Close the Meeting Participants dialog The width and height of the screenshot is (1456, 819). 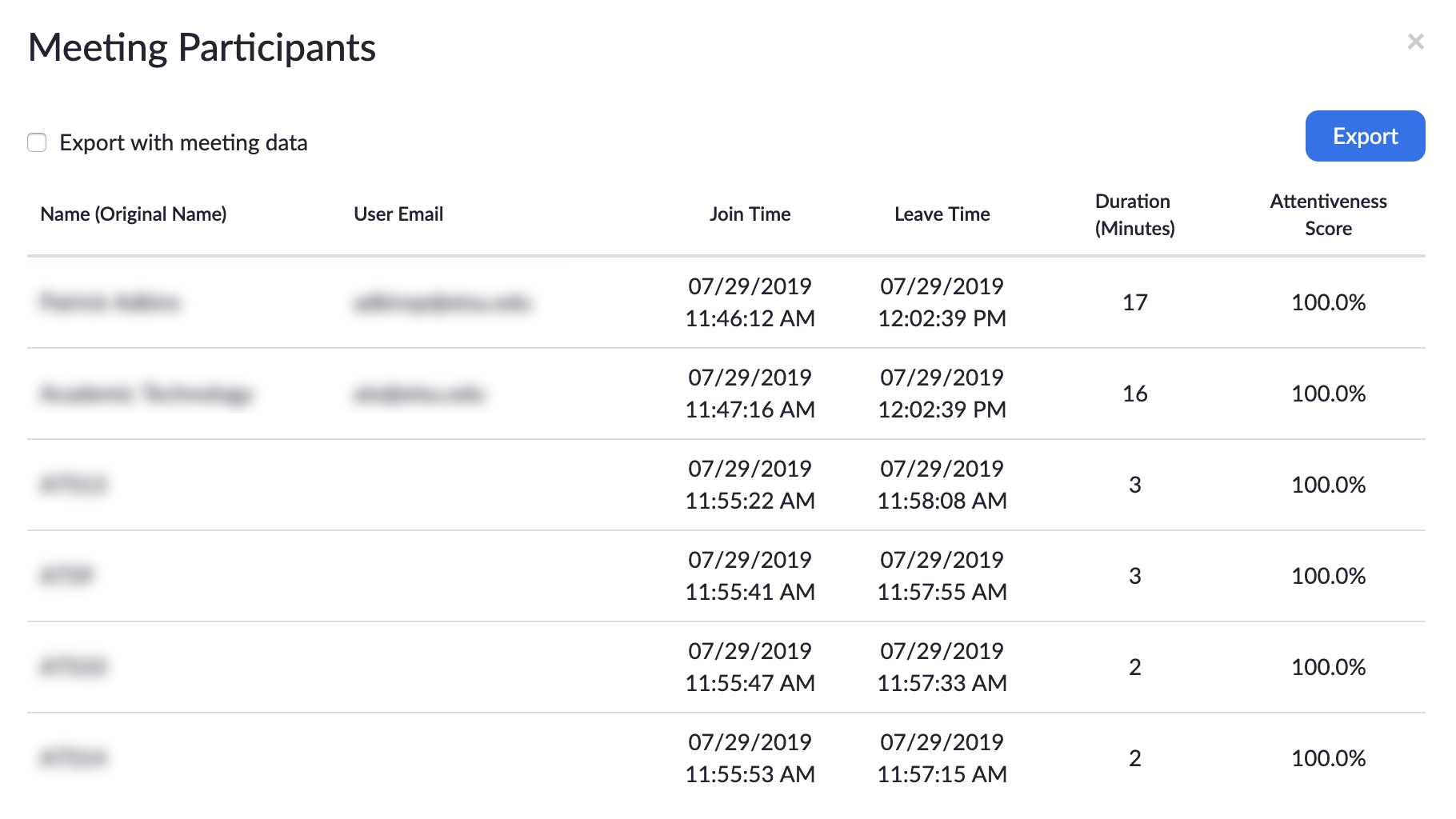point(1415,42)
